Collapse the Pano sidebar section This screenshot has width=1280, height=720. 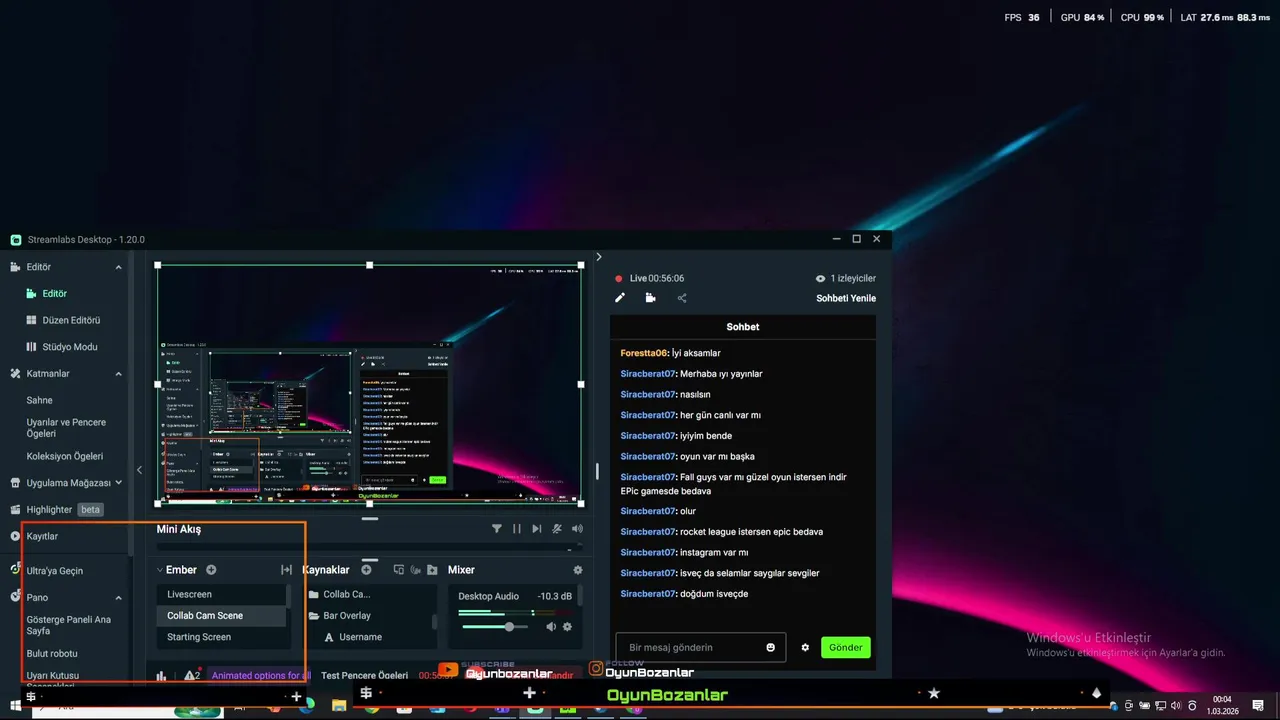[x=118, y=598]
